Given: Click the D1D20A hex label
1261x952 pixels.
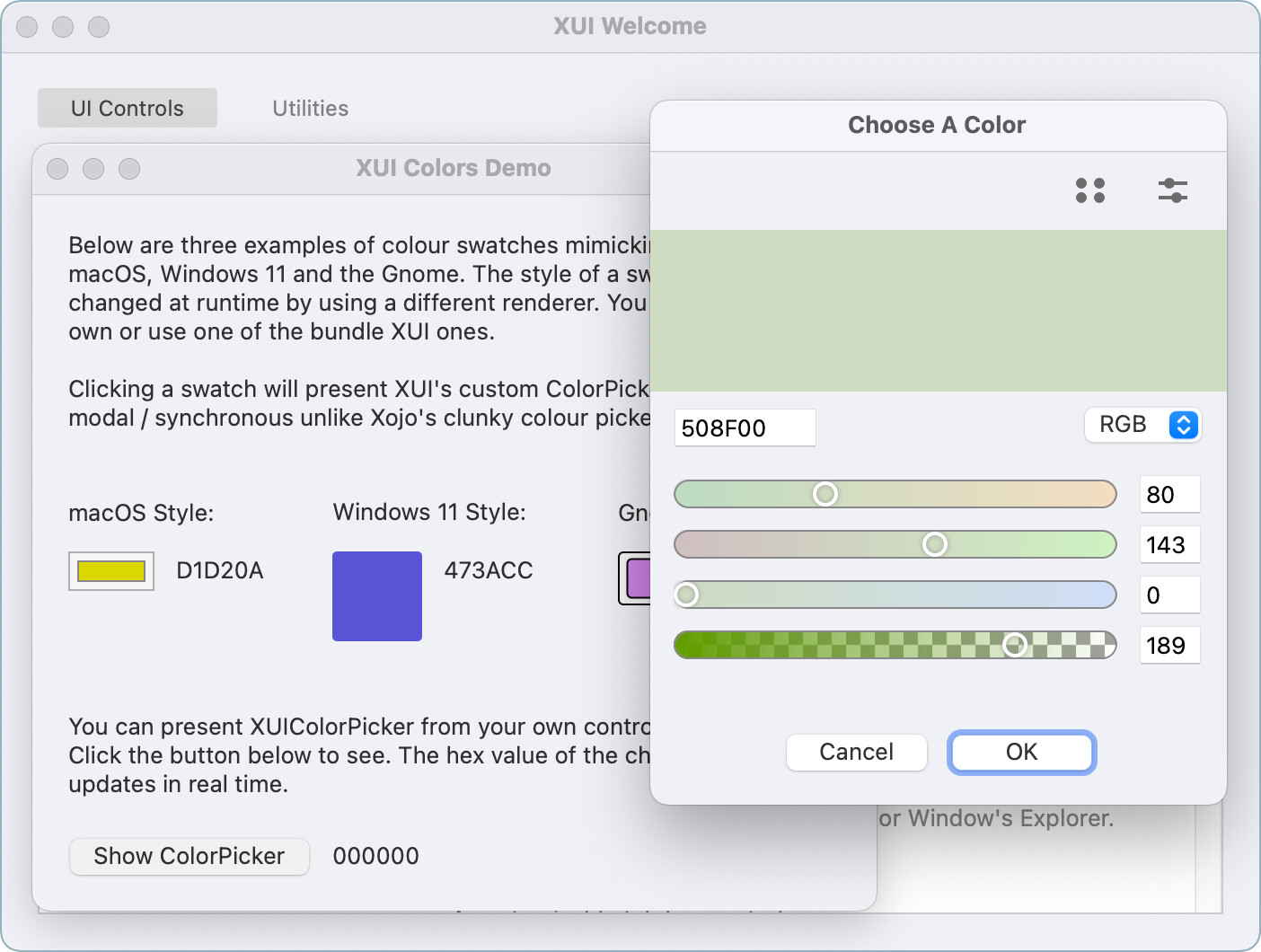Looking at the screenshot, I should click(220, 570).
